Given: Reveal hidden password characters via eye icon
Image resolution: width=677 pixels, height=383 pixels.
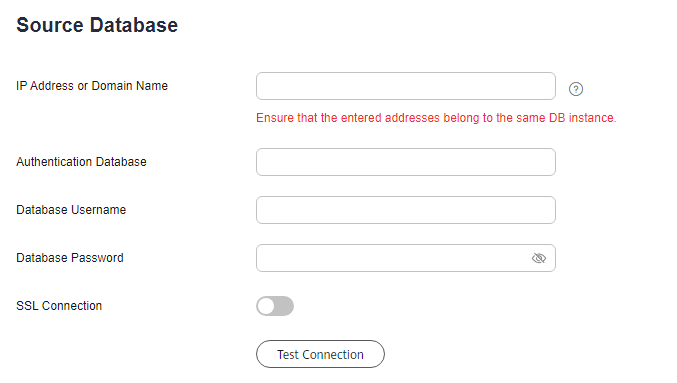Looking at the screenshot, I should 538,258.
